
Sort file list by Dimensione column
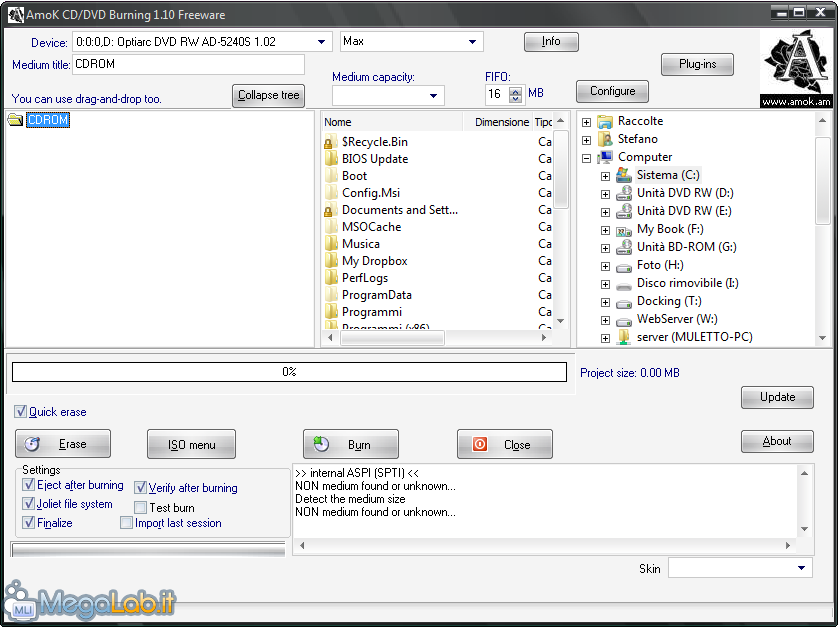tap(498, 122)
